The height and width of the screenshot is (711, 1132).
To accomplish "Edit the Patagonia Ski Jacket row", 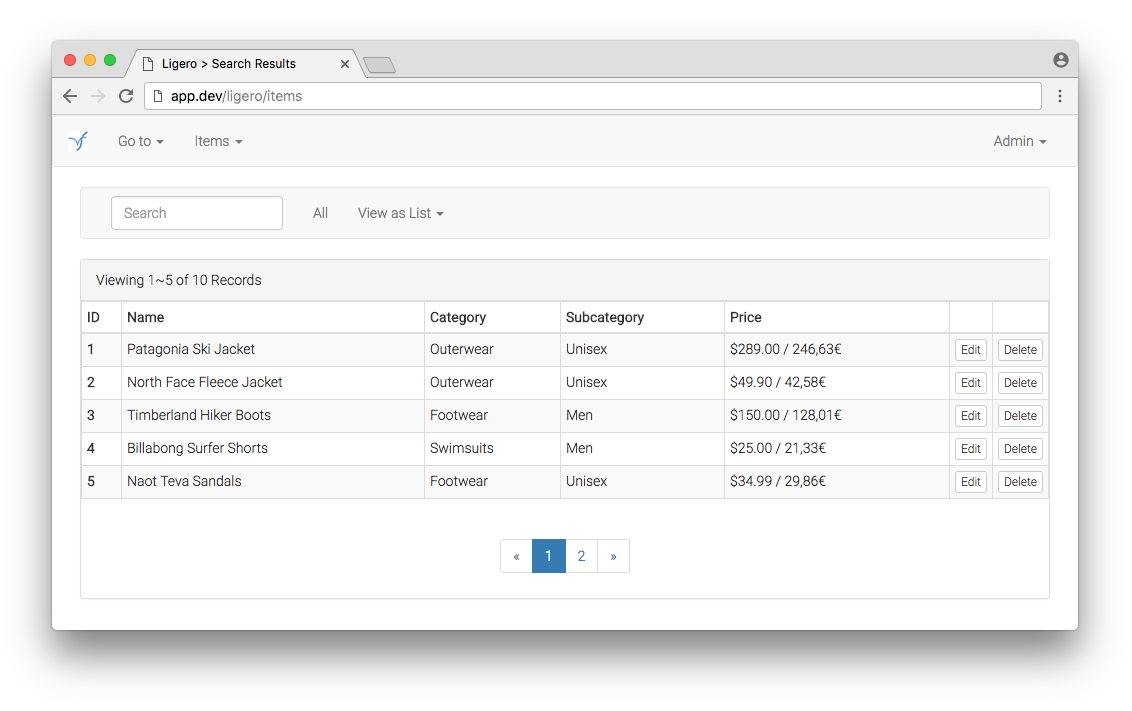I will 970,350.
